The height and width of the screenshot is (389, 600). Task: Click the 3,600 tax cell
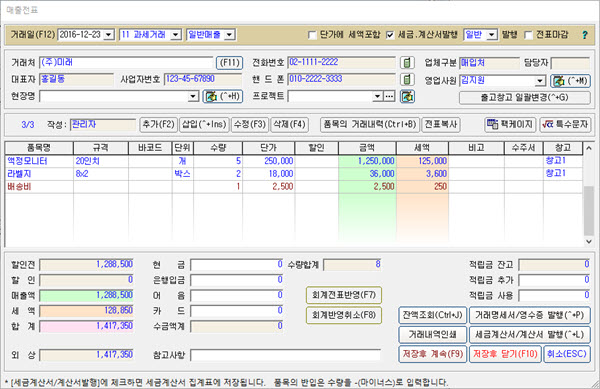pyautogui.click(x=422, y=174)
